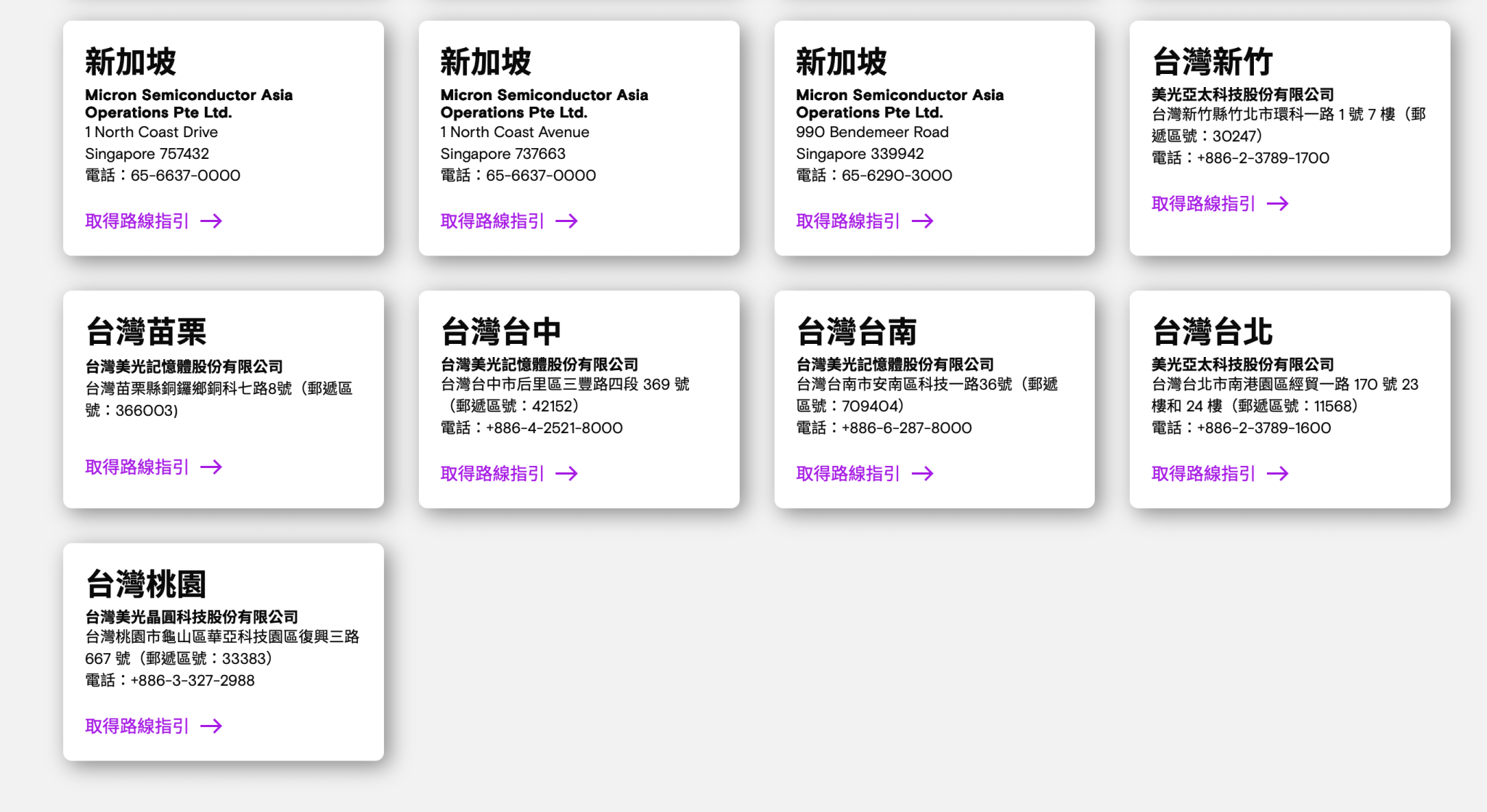Click phone number +886-2-3789-1700
Screen dimensions: 1487x812
pyautogui.click(x=1263, y=158)
